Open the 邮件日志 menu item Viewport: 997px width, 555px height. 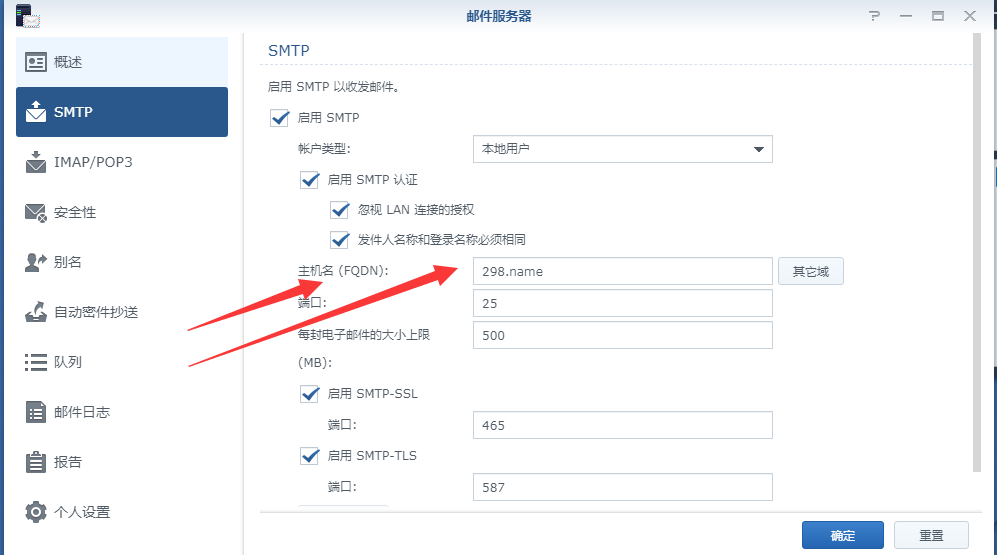[82, 412]
